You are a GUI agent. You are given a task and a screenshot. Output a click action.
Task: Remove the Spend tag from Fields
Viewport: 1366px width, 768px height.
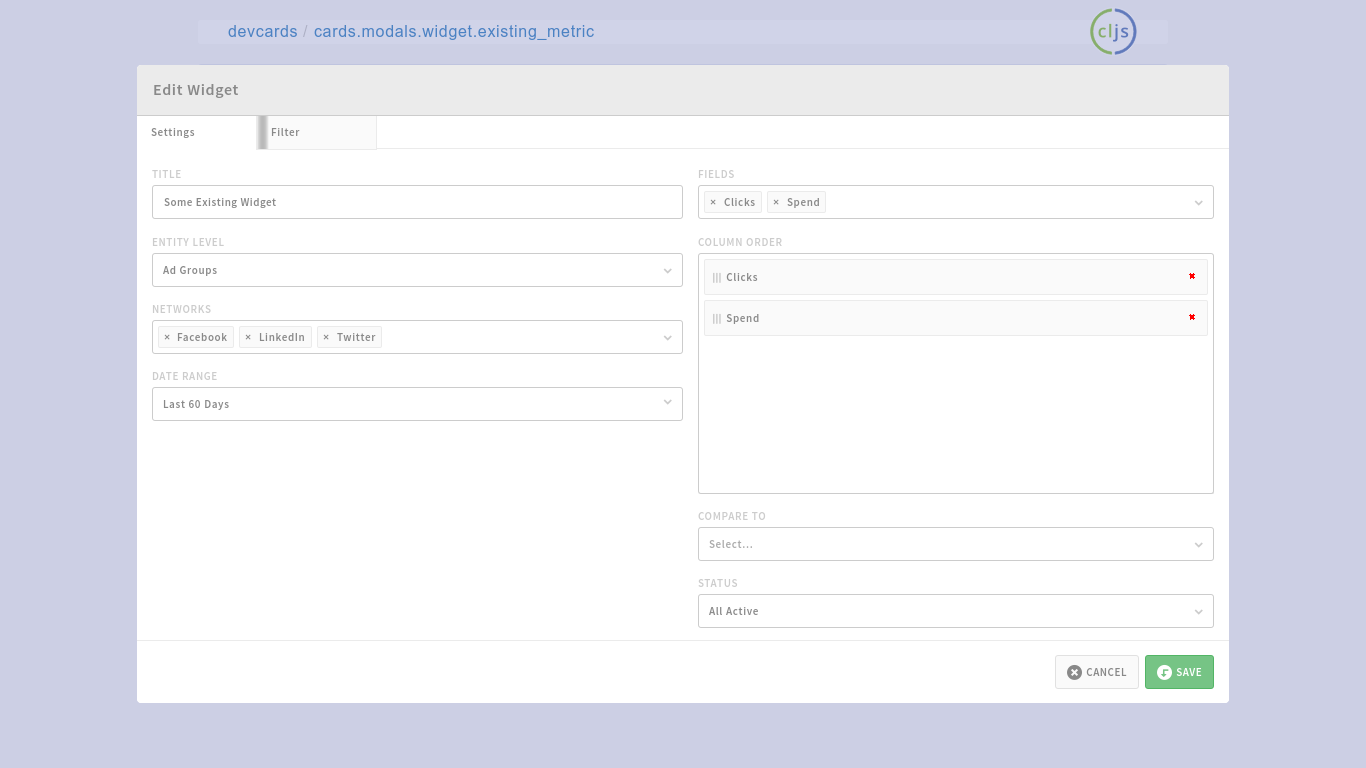pyautogui.click(x=776, y=202)
